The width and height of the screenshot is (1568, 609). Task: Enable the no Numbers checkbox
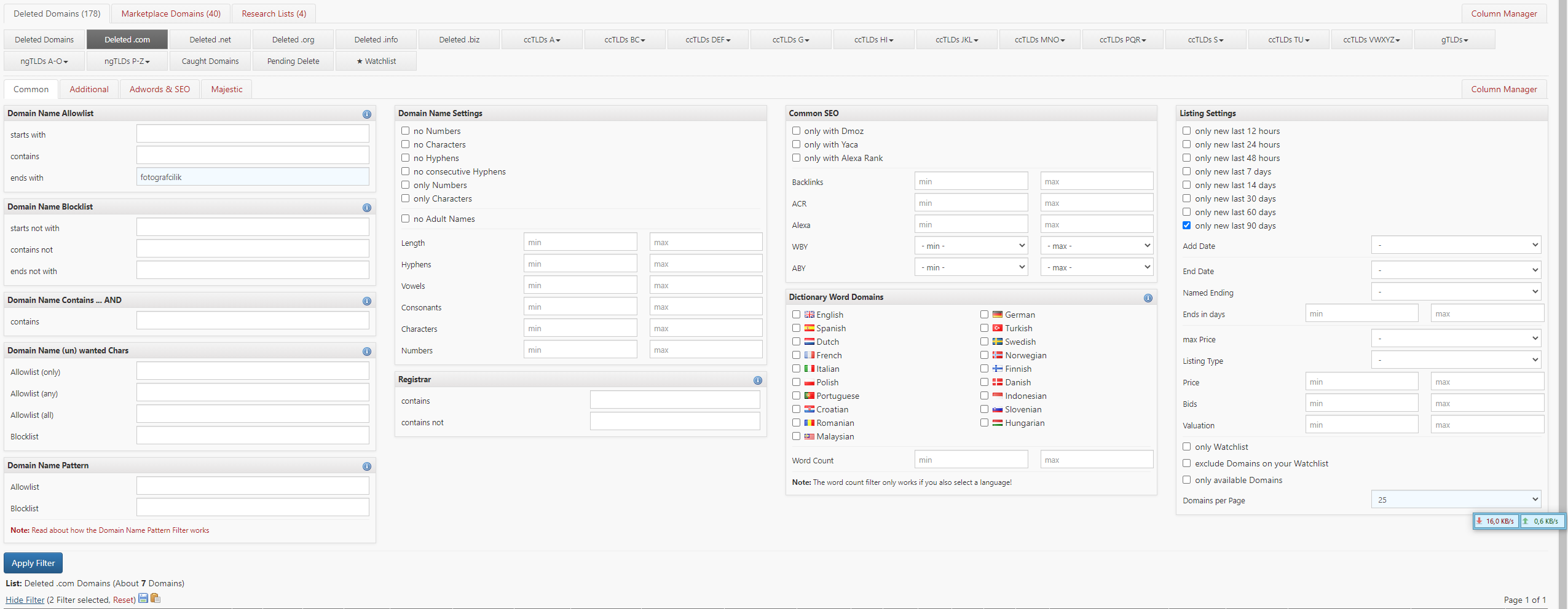(406, 131)
